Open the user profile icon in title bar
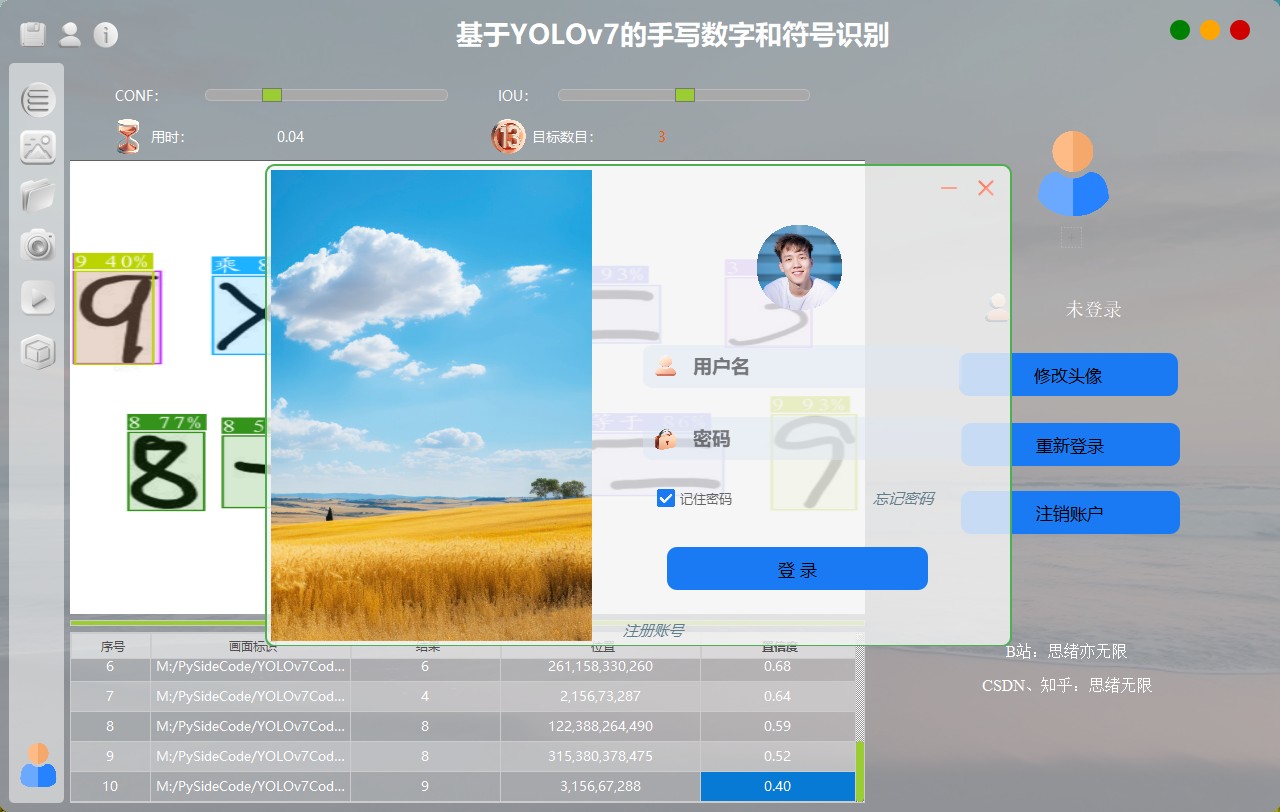The width and height of the screenshot is (1280, 812). [70, 34]
